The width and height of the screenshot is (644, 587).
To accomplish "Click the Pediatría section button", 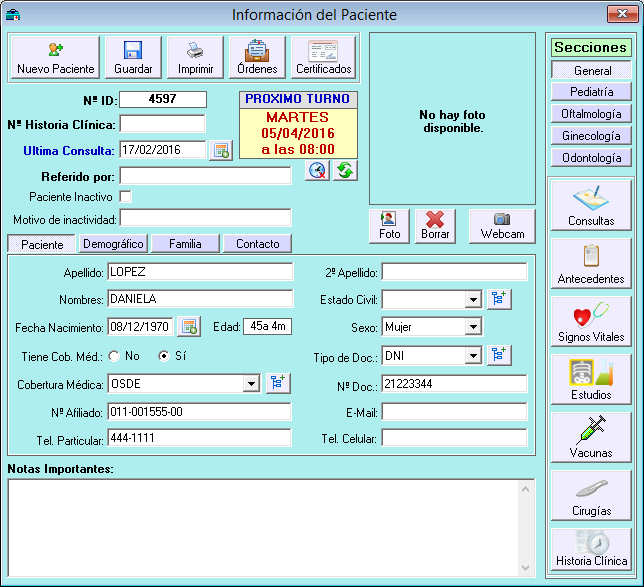I will click(591, 92).
